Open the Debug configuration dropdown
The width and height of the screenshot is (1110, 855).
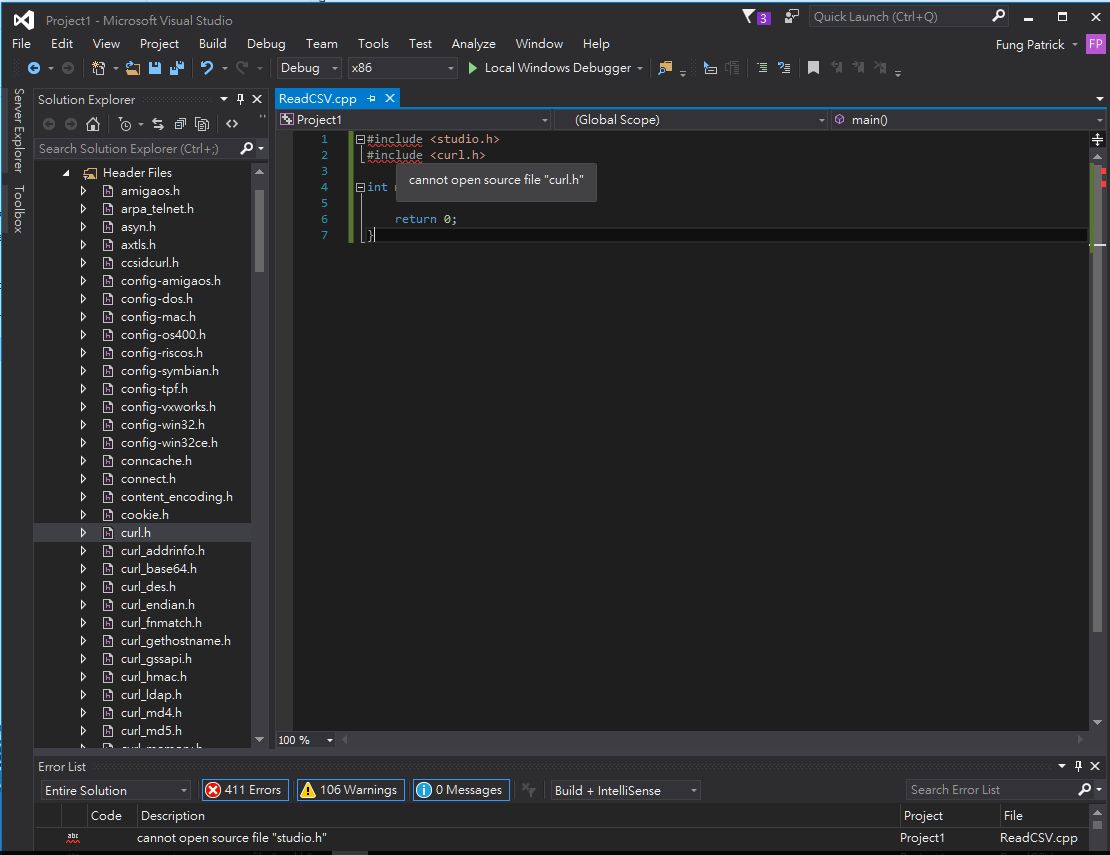click(x=309, y=68)
